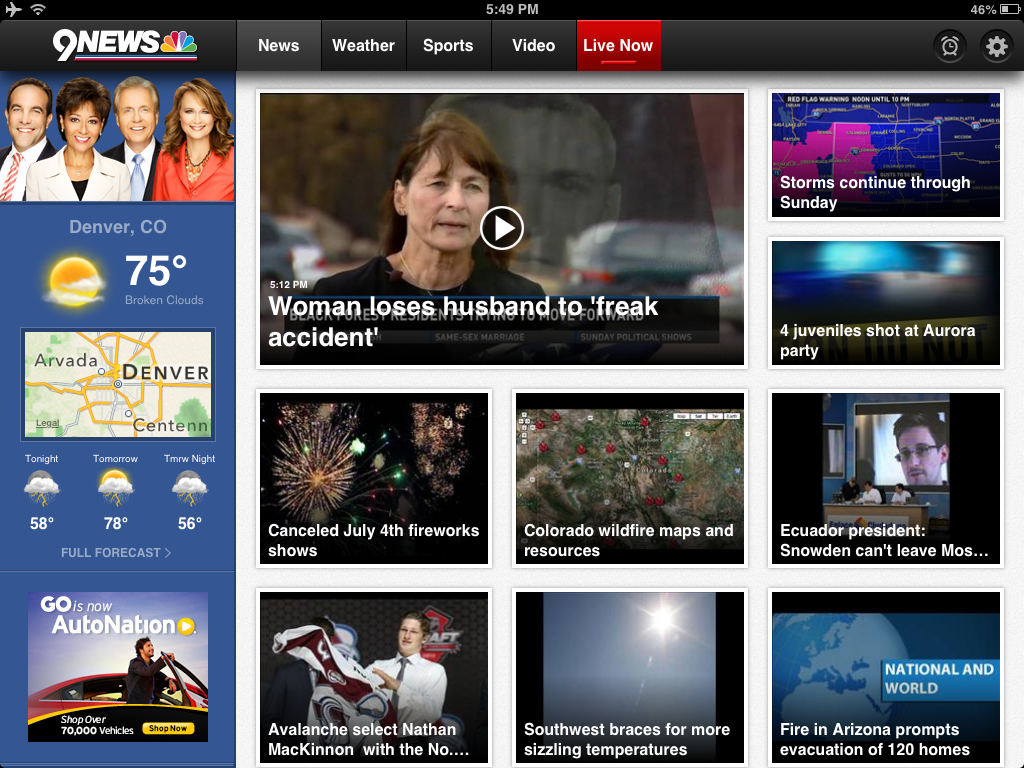1024x768 pixels.
Task: Tap the 5:12 PM timestamp on featured video
Action: click(x=289, y=285)
